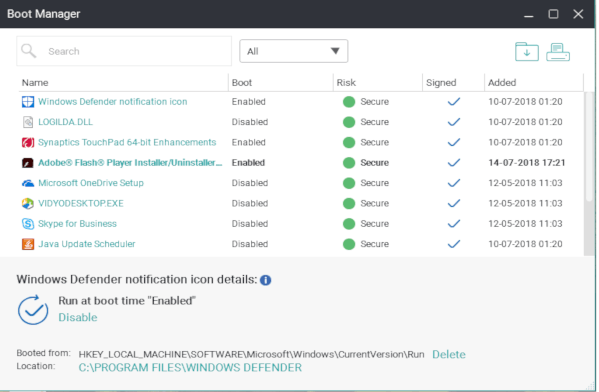Minimize the Boot Manager window
The height and width of the screenshot is (392, 599).
point(529,15)
